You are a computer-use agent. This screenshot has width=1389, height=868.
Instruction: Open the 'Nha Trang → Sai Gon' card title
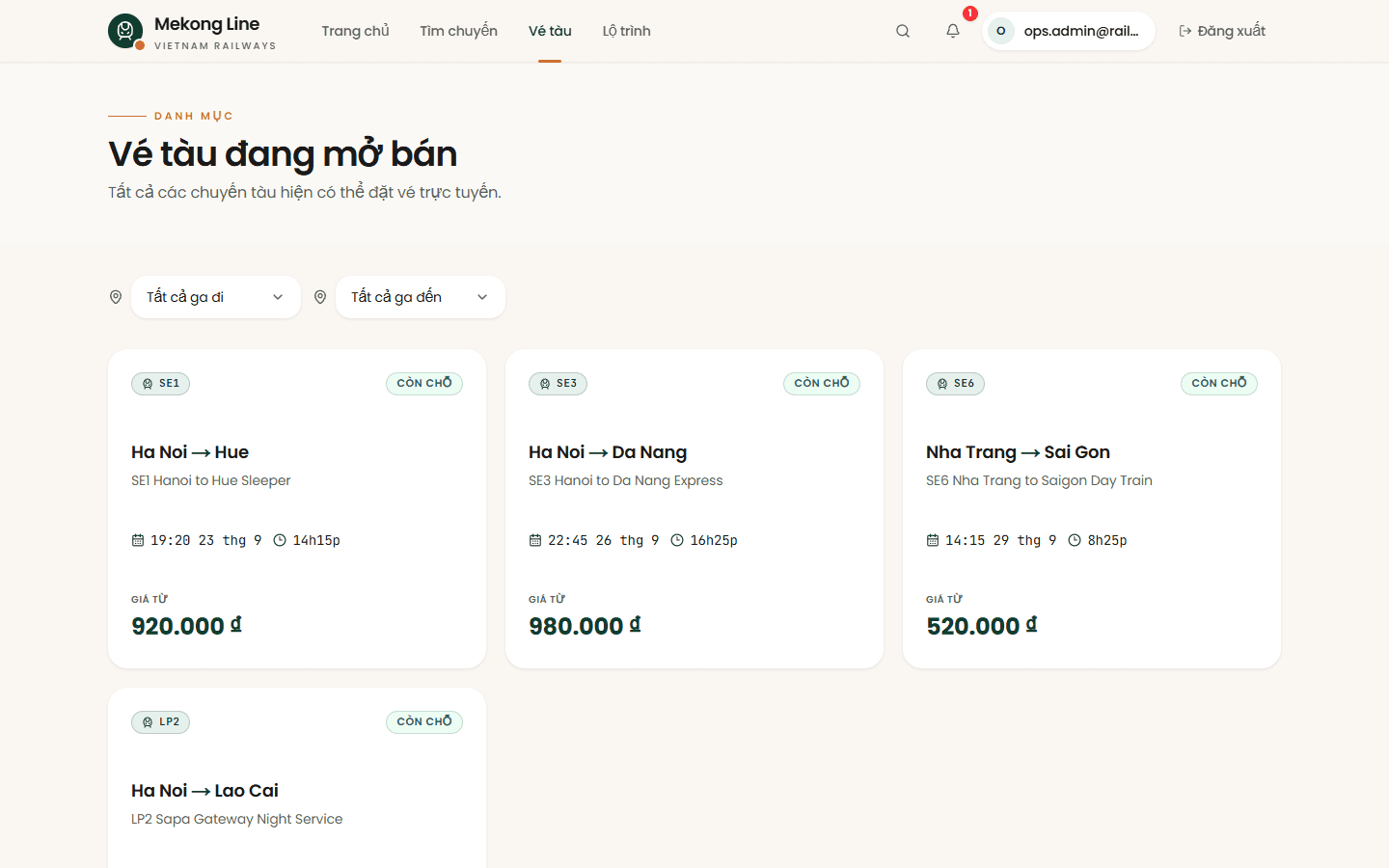[x=1018, y=452]
